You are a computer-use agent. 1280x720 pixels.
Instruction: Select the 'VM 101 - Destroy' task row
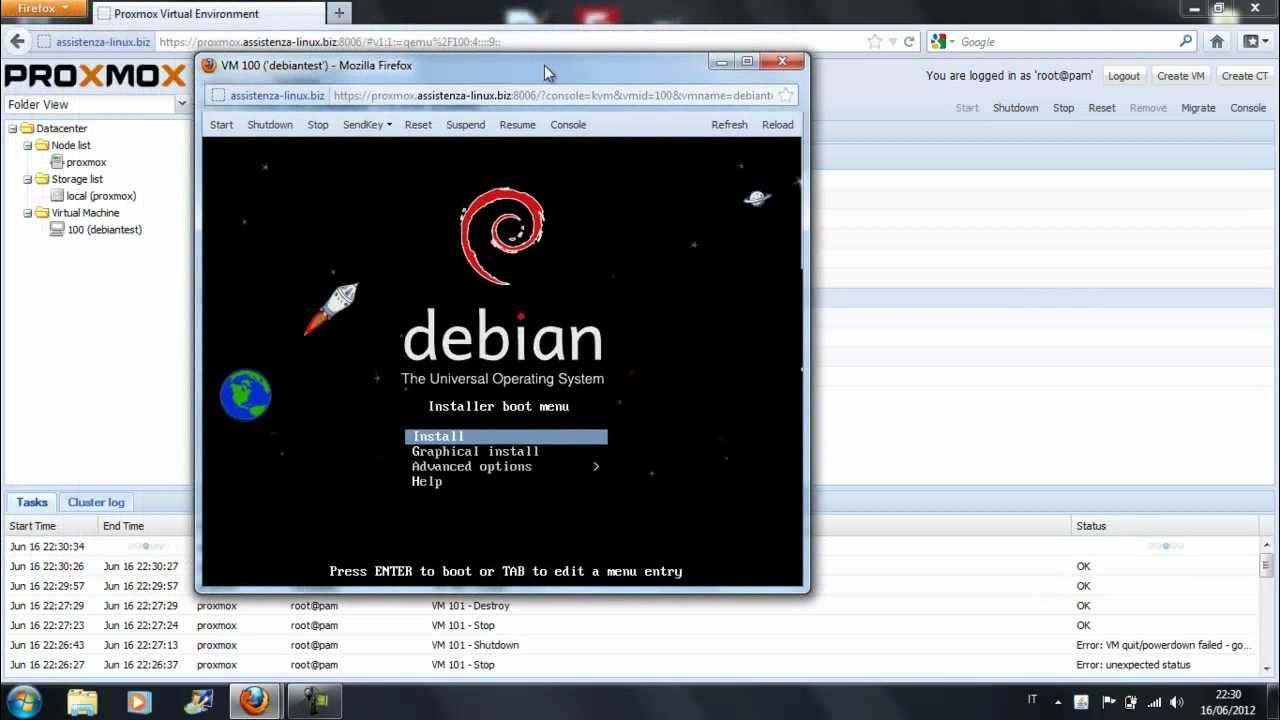coord(632,606)
